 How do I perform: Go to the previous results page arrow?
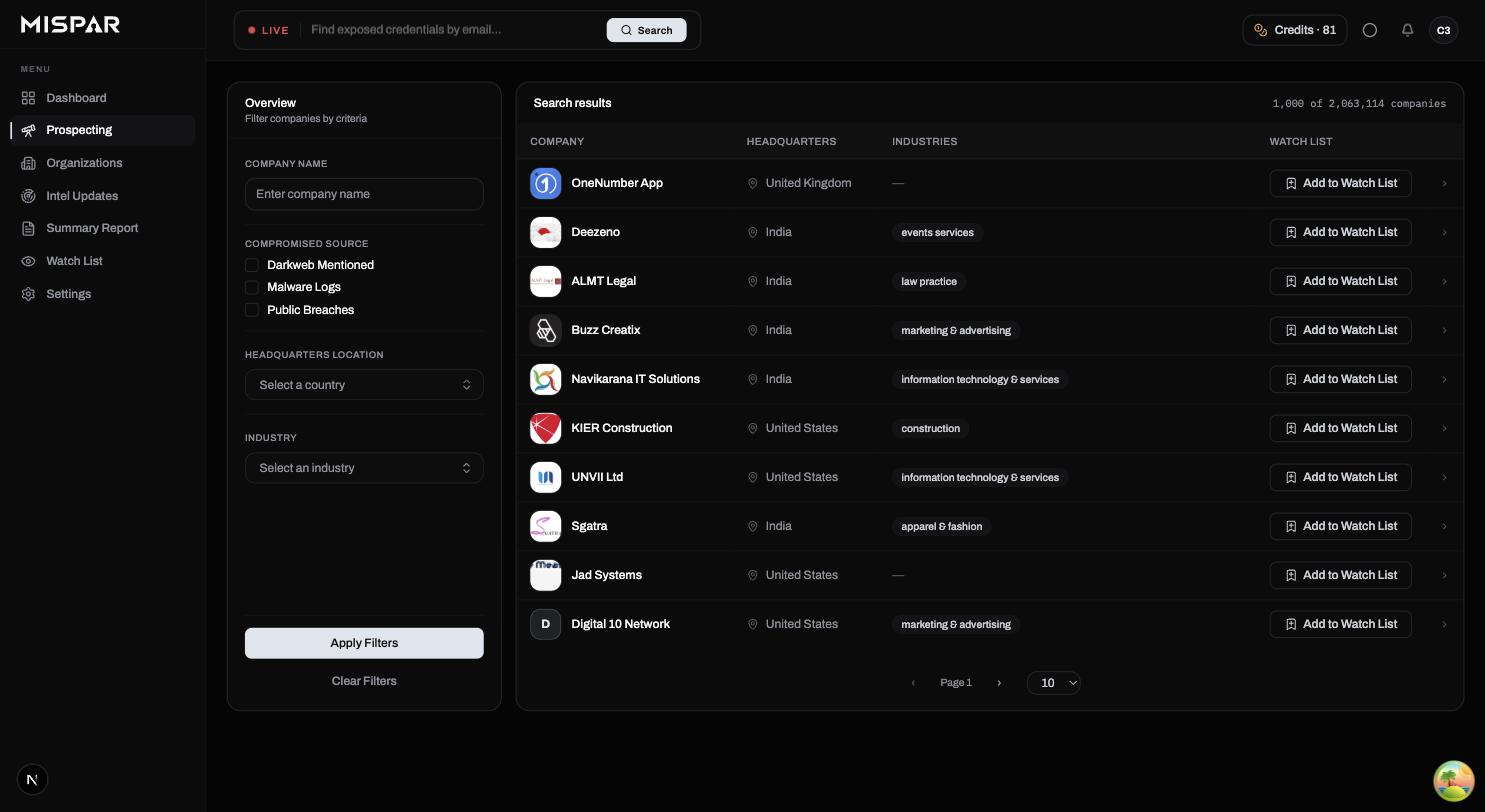[913, 683]
